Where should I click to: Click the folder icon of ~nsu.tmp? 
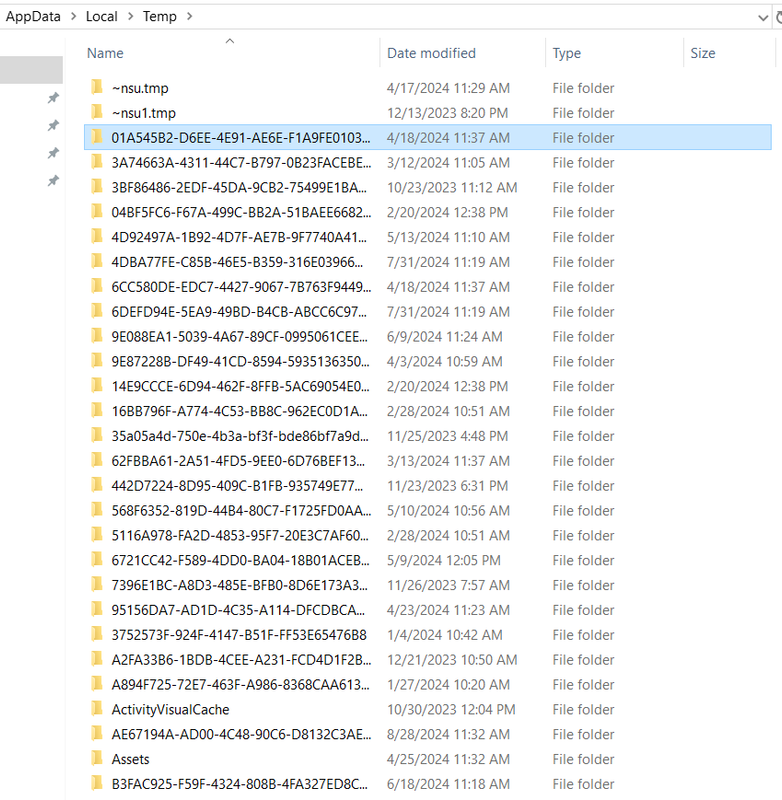[x=97, y=87]
